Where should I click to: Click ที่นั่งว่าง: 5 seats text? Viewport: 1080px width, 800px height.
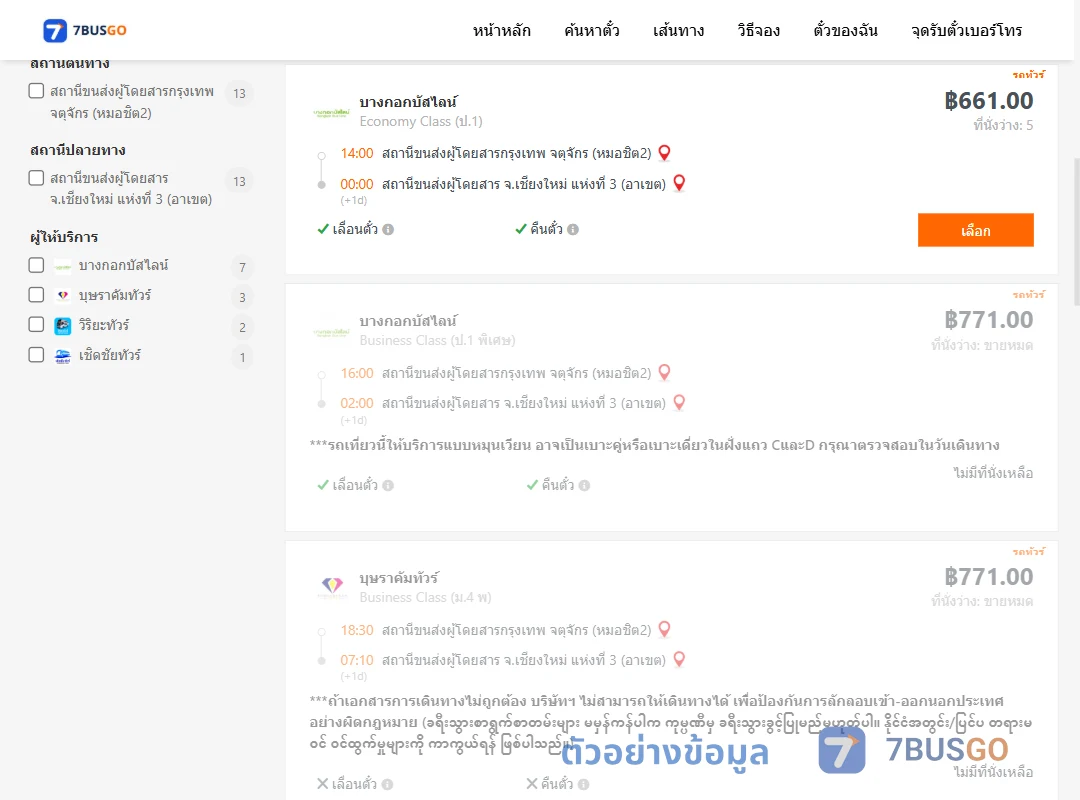[1003, 125]
